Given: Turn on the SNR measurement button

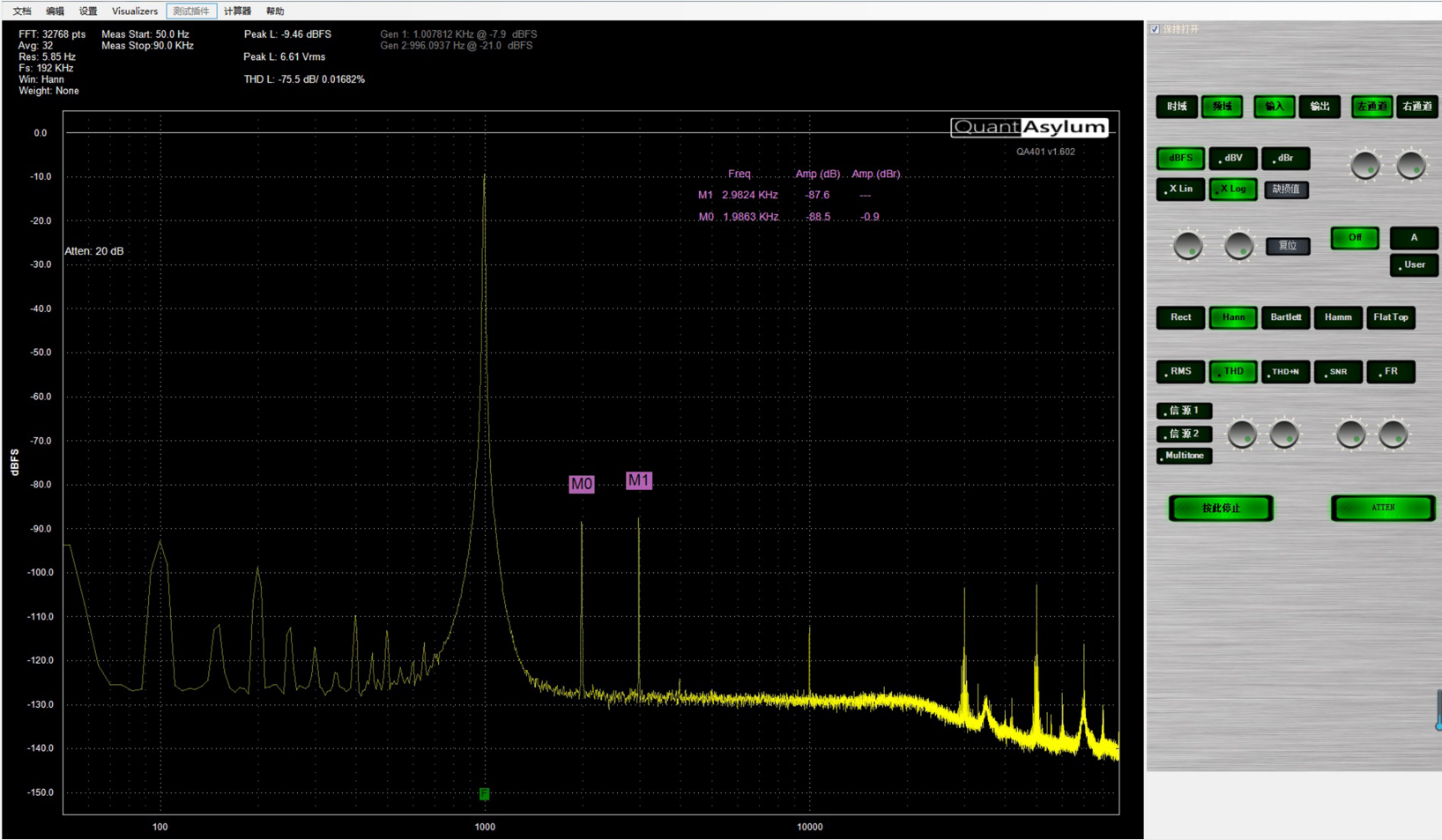Looking at the screenshot, I should (x=1337, y=372).
